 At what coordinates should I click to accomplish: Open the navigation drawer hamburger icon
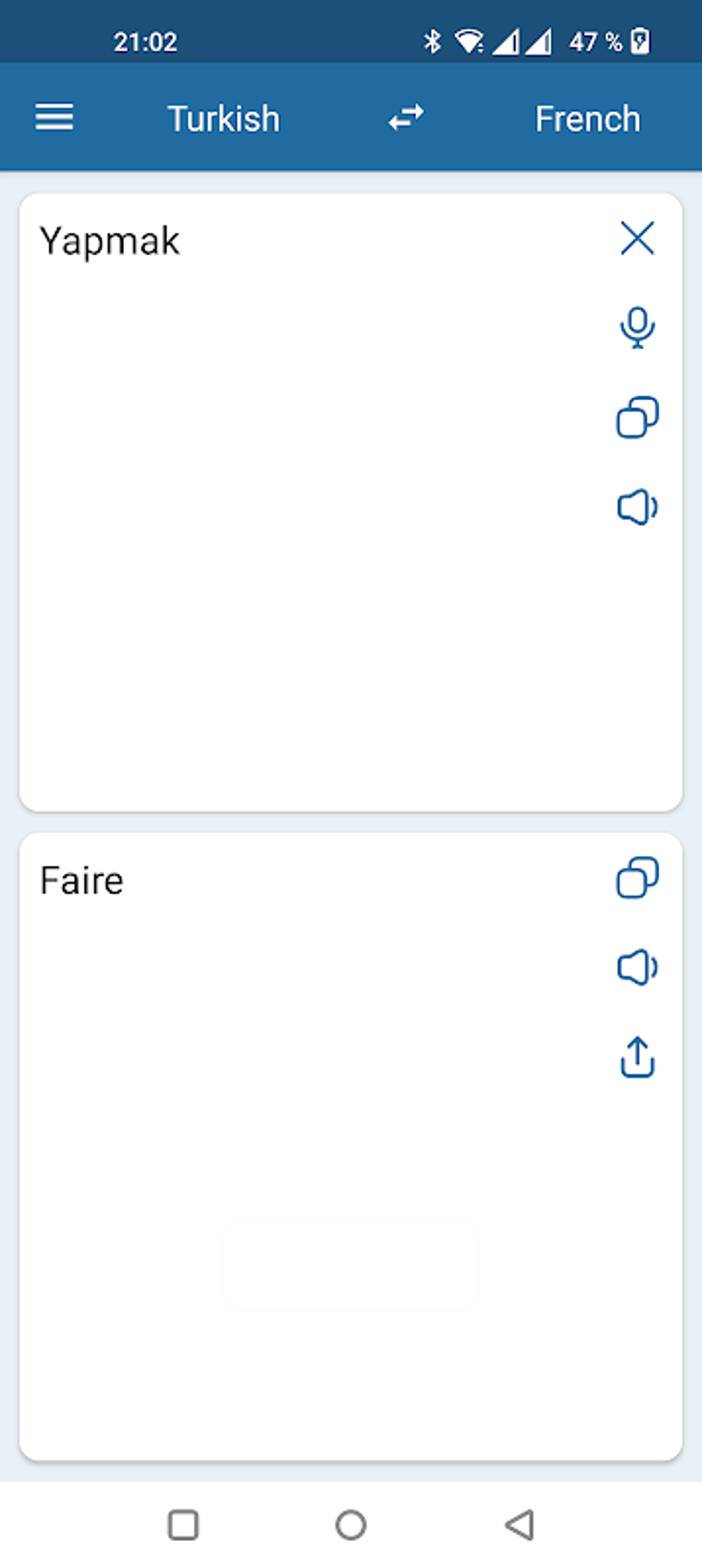click(54, 117)
